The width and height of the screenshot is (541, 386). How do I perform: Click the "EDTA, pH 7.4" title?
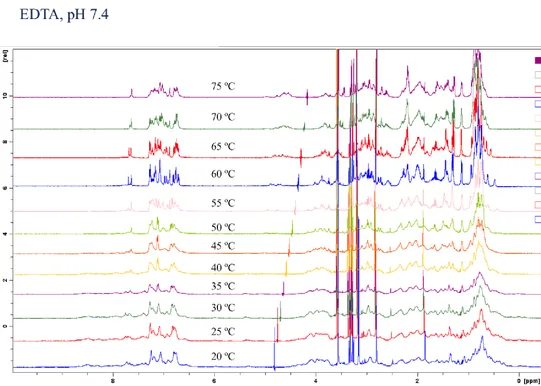pos(64,15)
